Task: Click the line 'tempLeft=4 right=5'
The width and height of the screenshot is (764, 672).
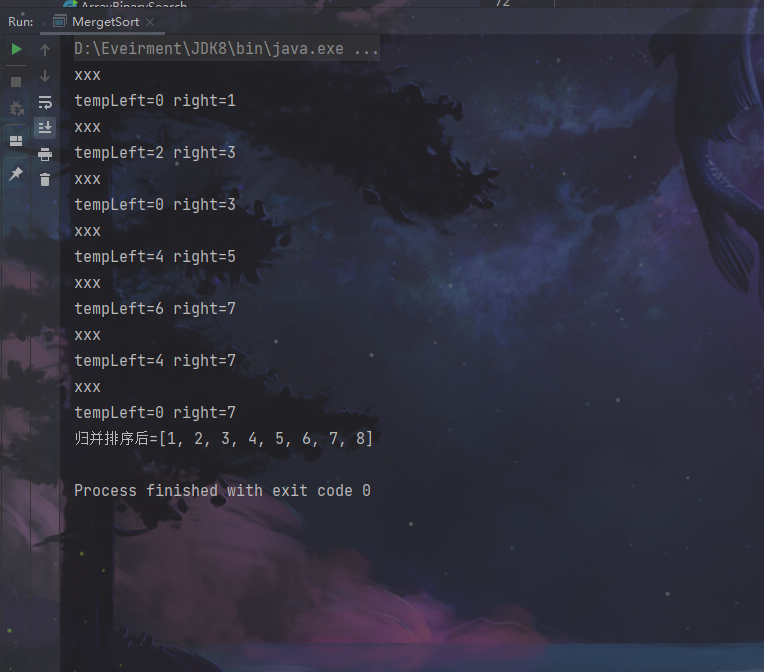Action: click(155, 256)
